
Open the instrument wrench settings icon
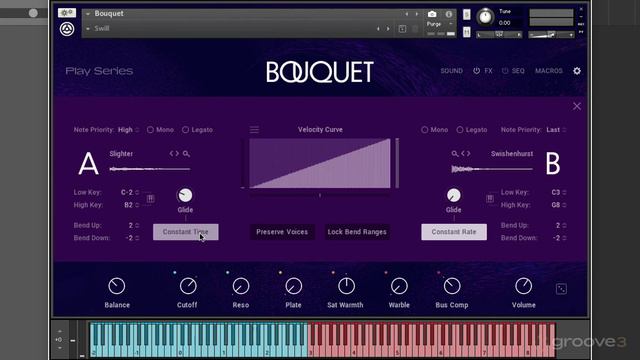tap(67, 13)
